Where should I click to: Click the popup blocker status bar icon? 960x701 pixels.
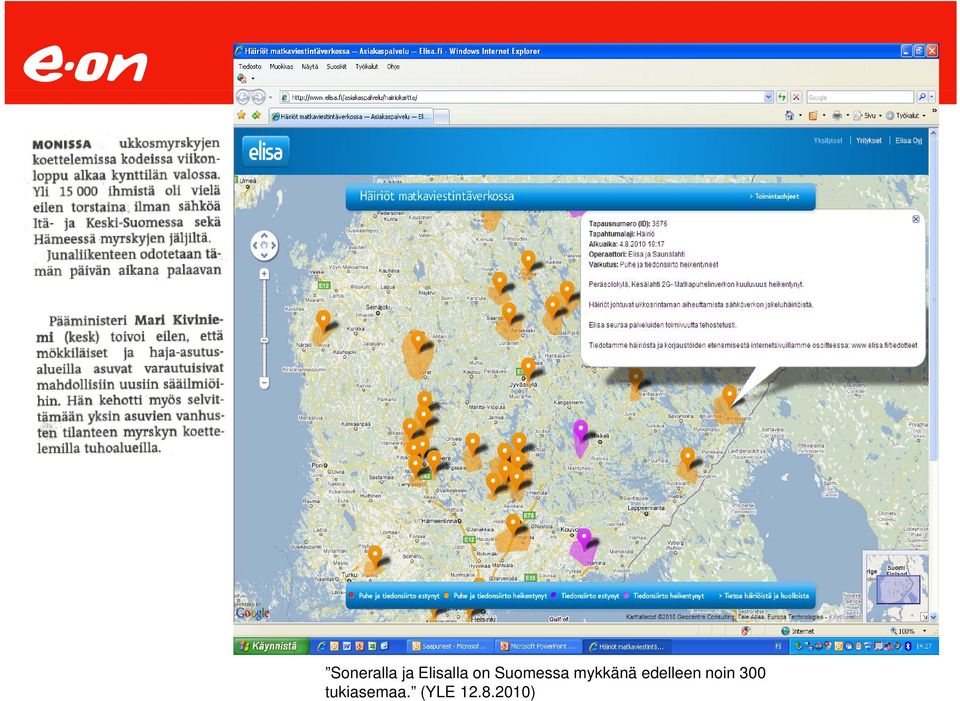click(x=746, y=631)
